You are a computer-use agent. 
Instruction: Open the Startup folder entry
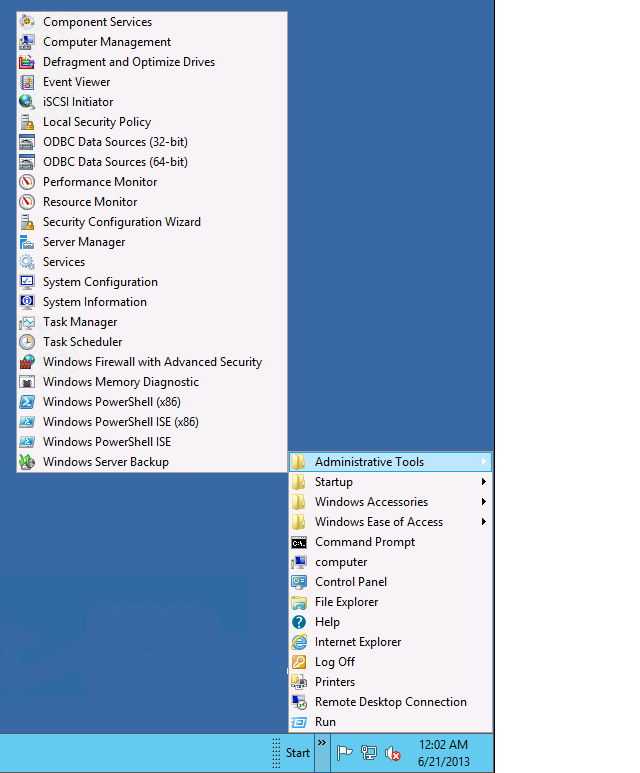pos(391,482)
